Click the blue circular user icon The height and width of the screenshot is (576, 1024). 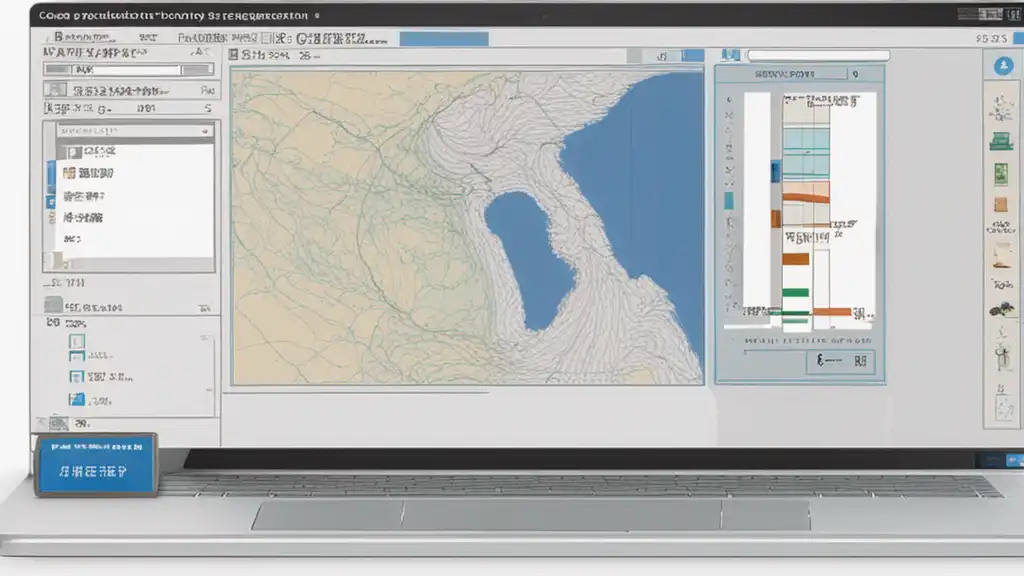[1004, 65]
